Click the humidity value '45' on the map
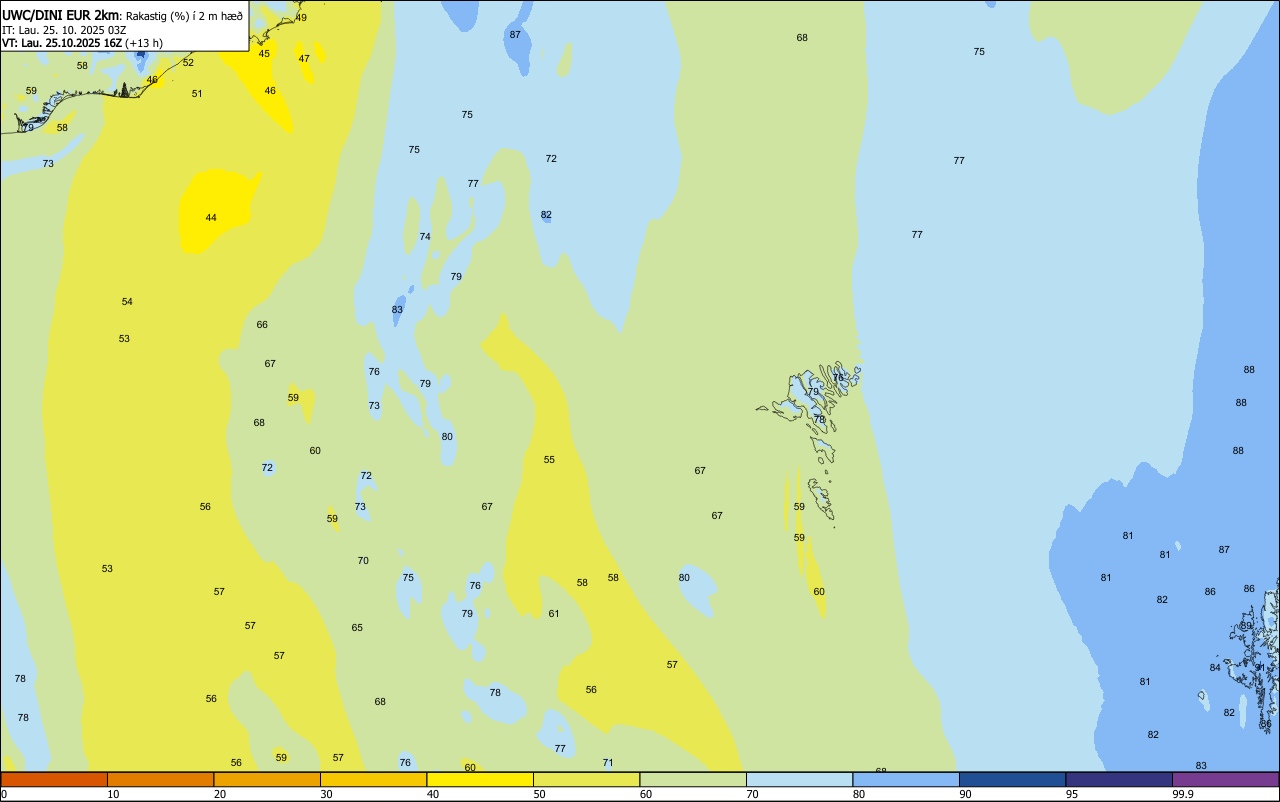The width and height of the screenshot is (1280, 802). (x=264, y=54)
